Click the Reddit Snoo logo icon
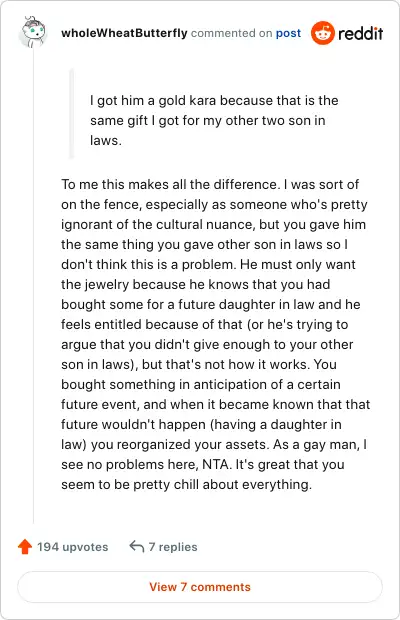This screenshot has width=400, height=620. pos(323,33)
